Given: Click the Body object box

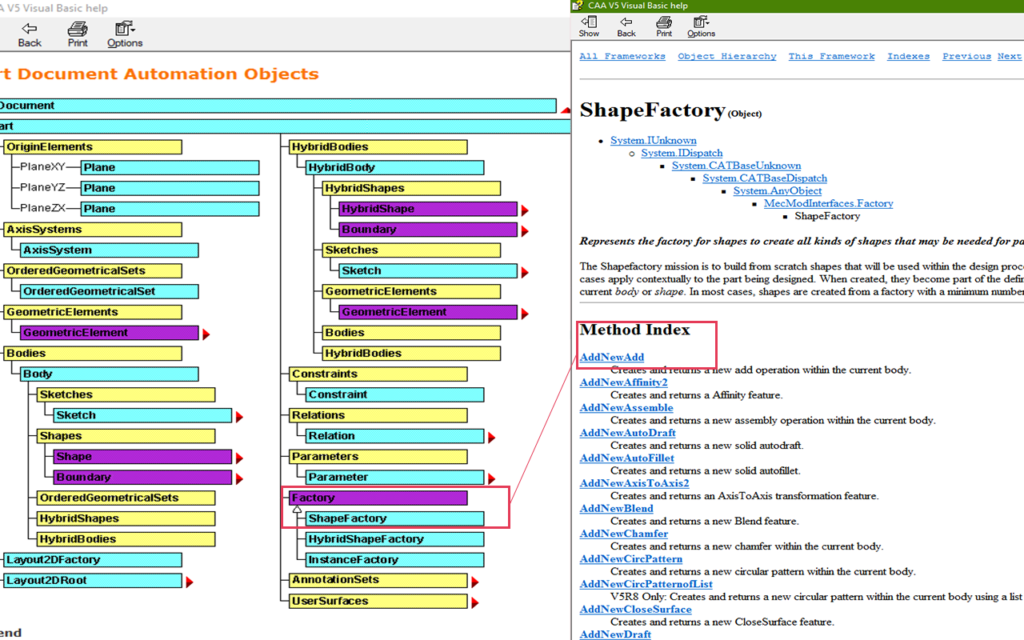Looking at the screenshot, I should tap(109, 374).
